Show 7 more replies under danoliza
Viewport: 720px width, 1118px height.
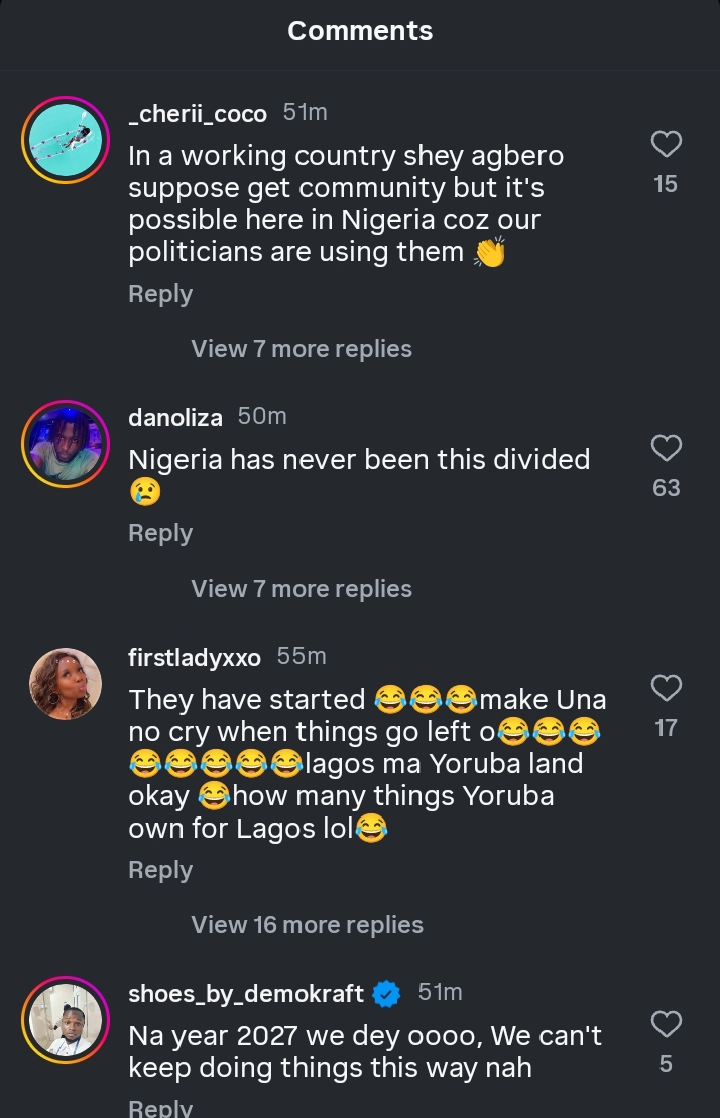(x=301, y=589)
